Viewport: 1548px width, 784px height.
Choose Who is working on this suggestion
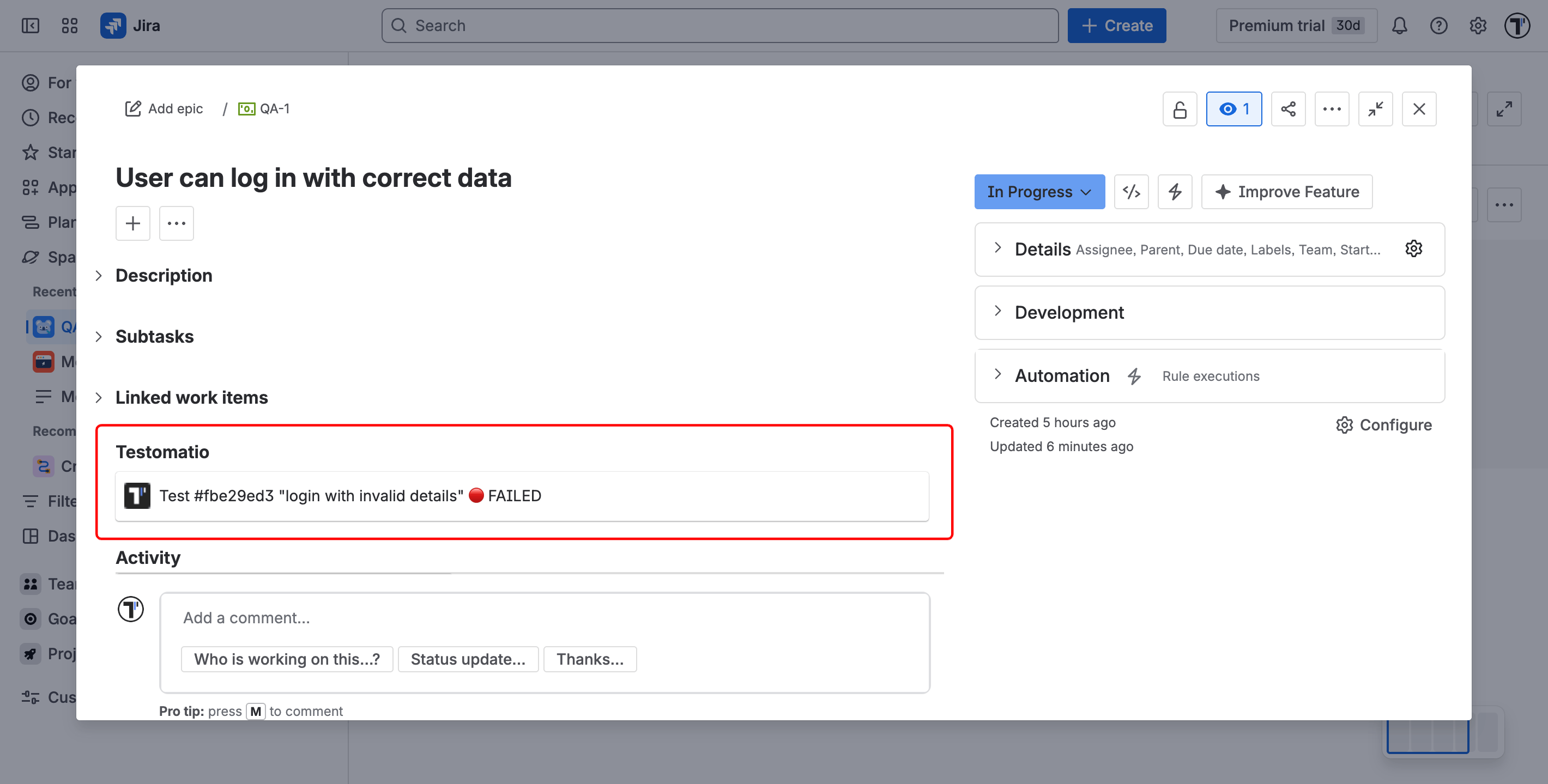(287, 659)
